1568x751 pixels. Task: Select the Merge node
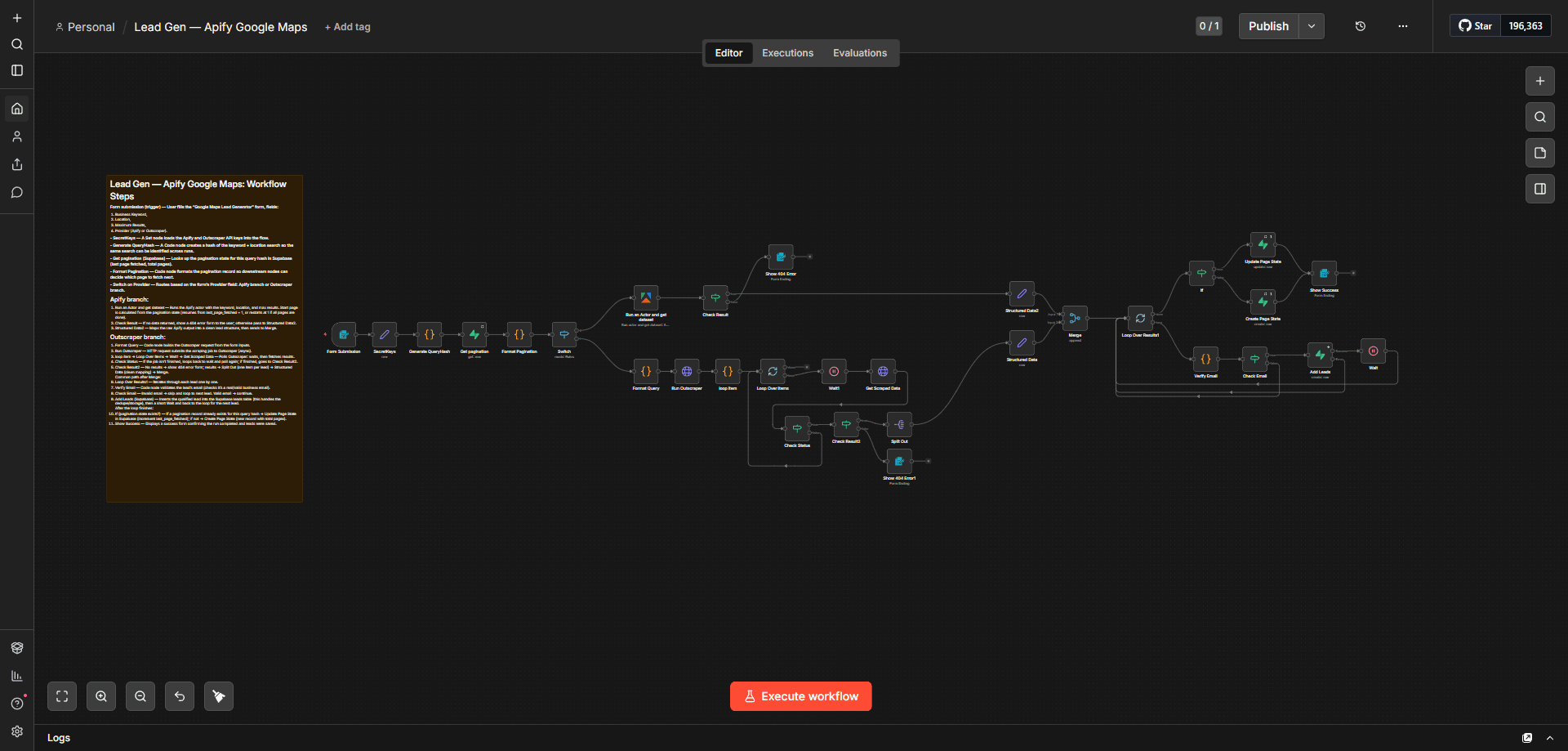pos(1075,318)
